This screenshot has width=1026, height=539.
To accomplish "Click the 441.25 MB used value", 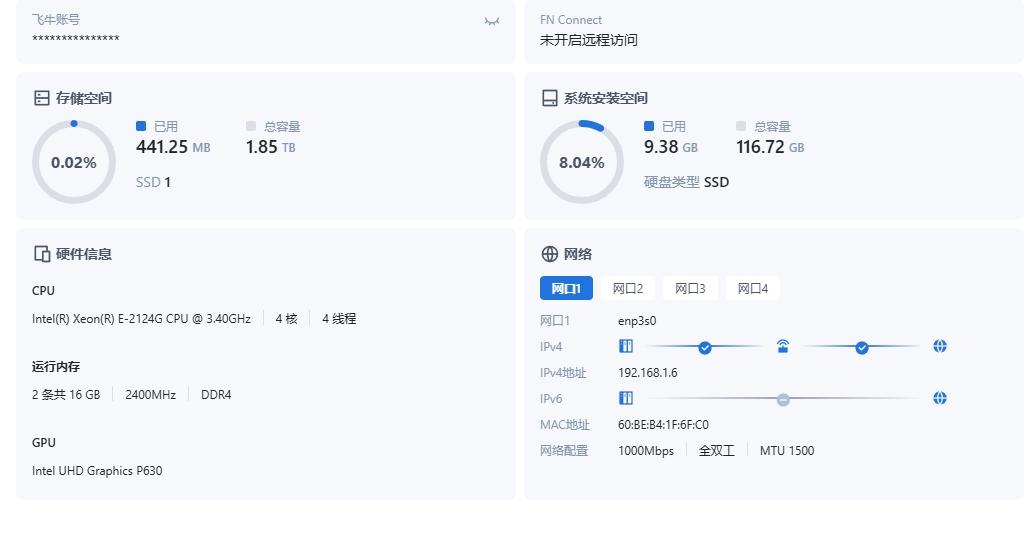I will tap(173, 147).
